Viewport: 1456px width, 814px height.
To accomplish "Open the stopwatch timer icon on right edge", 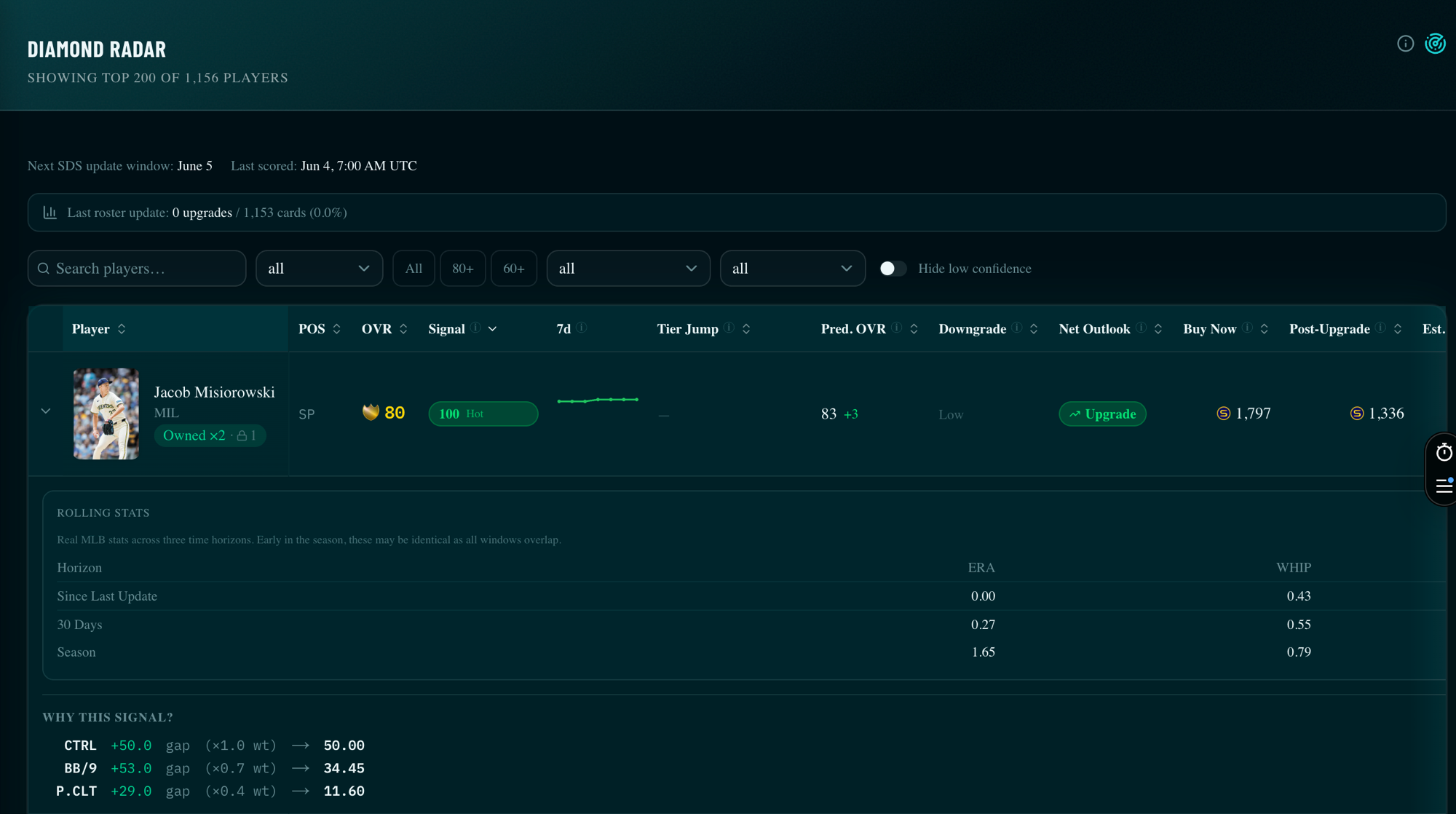I will (1444, 453).
